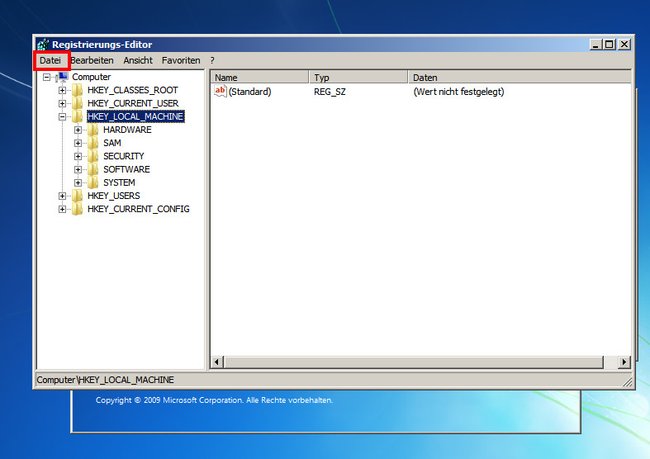Expand the SAM key
The height and width of the screenshot is (459, 650).
(78, 143)
